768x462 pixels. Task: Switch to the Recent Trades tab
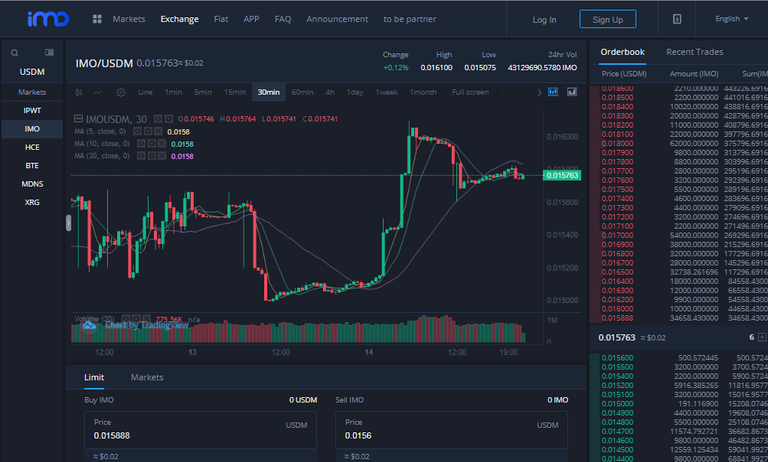click(x=695, y=52)
